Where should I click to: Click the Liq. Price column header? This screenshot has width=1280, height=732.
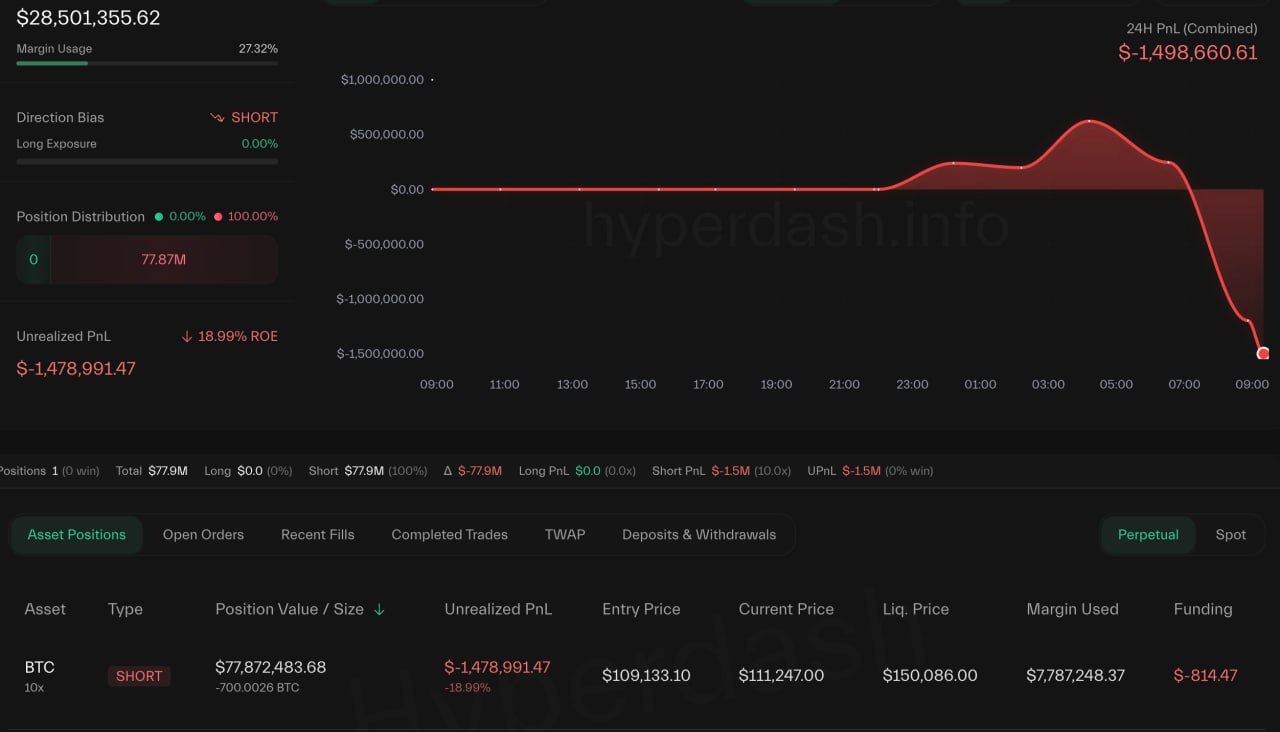(x=915, y=609)
